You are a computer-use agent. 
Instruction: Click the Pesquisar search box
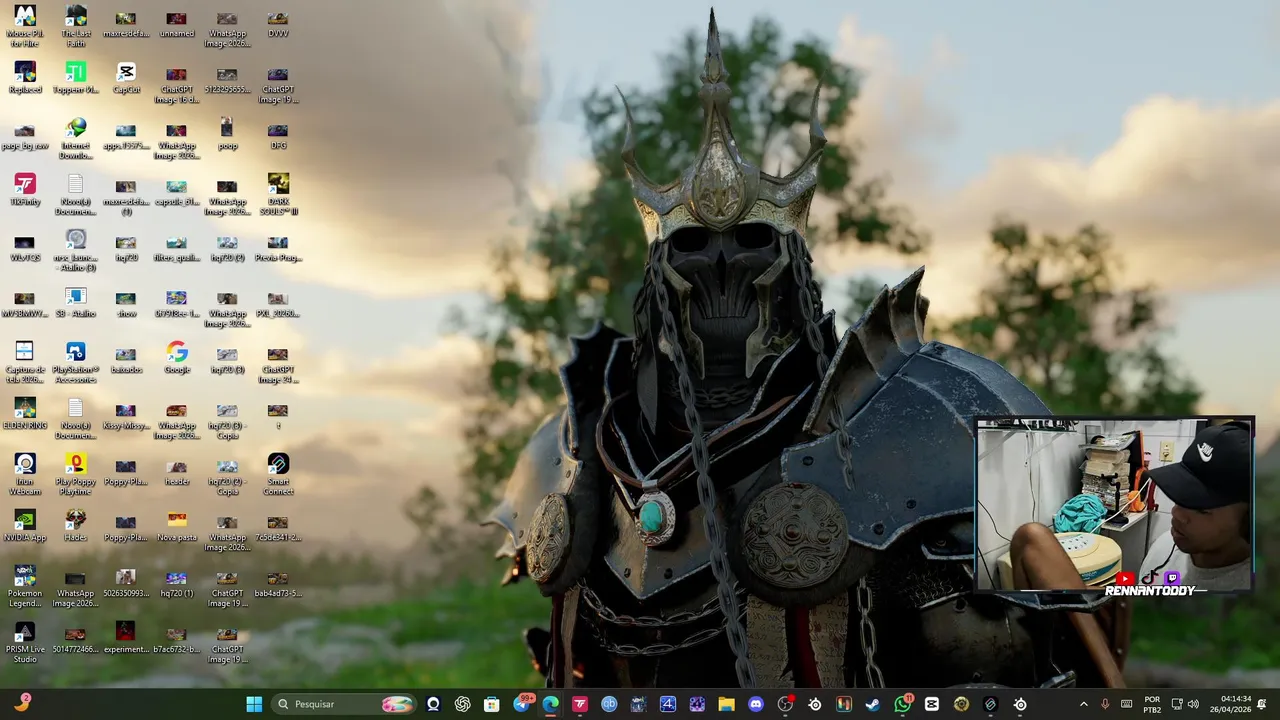(x=345, y=704)
